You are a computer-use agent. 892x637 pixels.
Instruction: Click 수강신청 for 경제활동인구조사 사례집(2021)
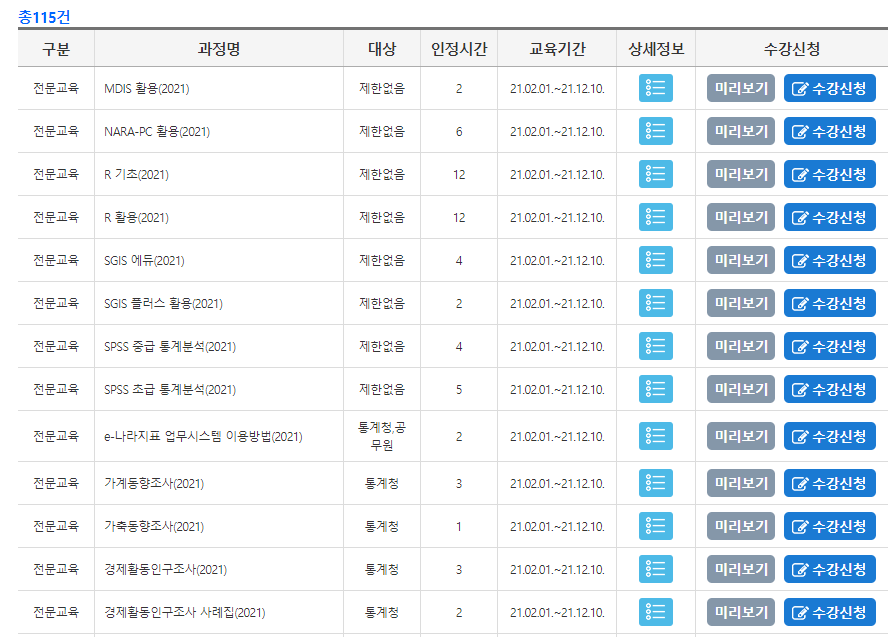(829, 612)
